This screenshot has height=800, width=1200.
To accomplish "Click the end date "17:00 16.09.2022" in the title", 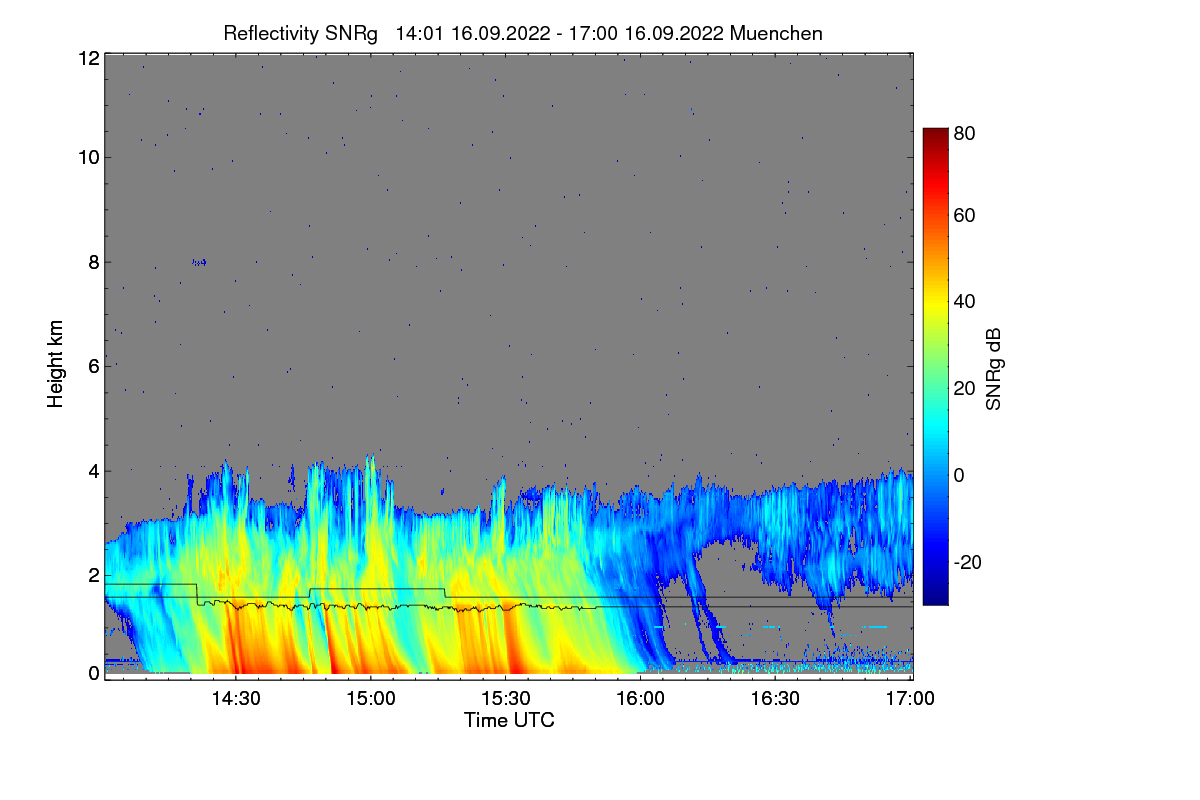I will 647,33.
